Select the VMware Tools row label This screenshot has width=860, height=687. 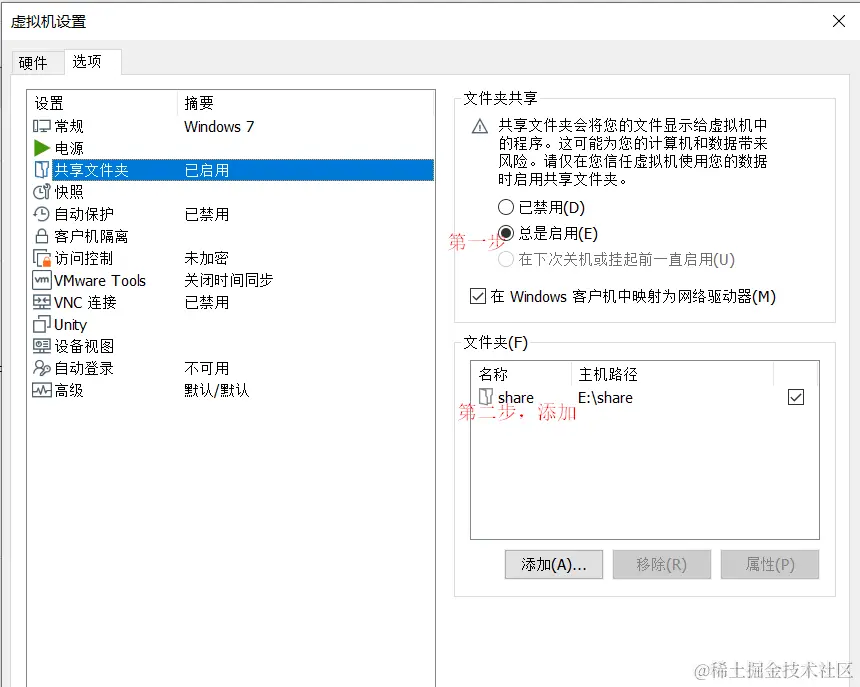tap(100, 280)
